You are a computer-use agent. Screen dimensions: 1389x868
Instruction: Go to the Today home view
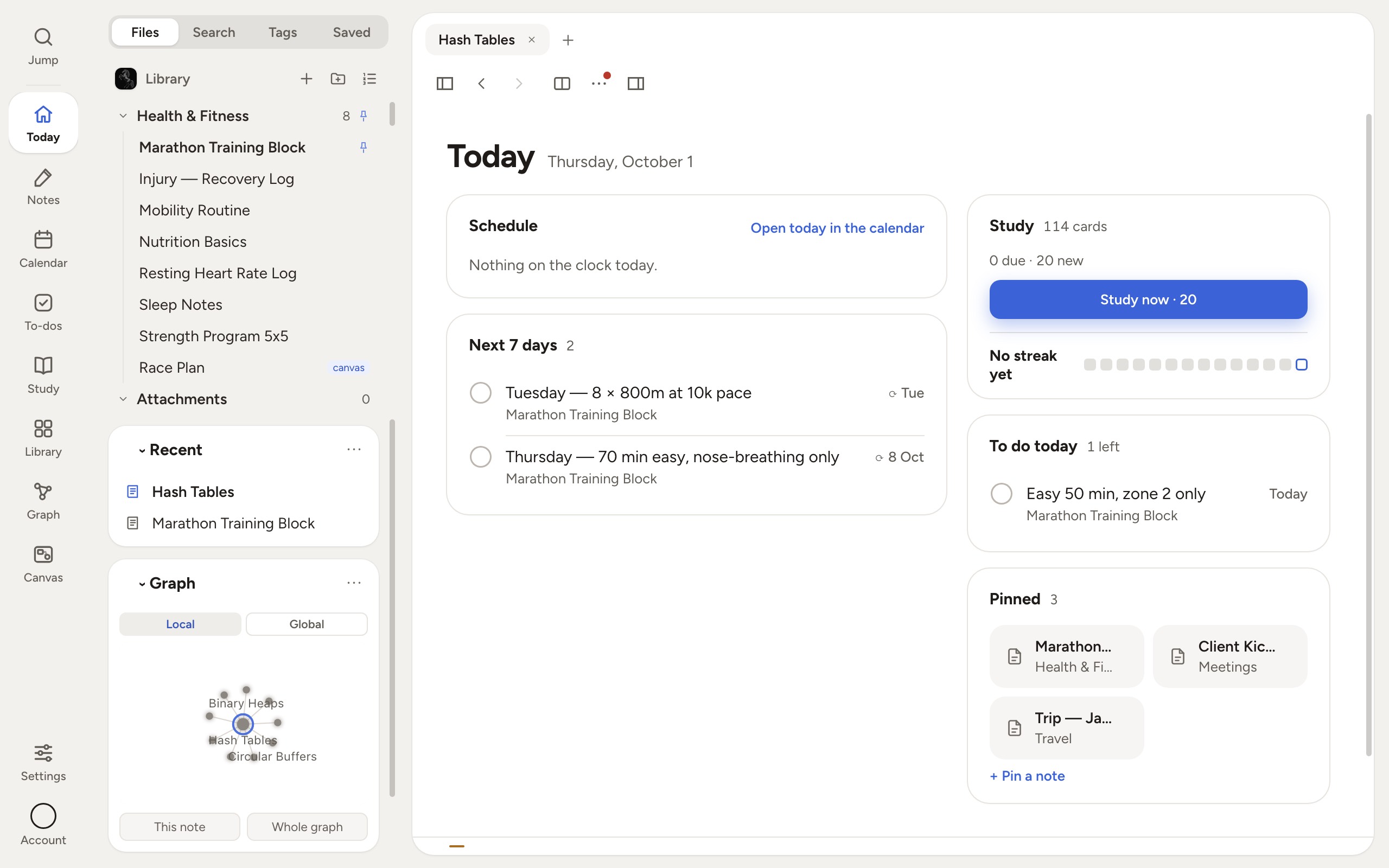(x=43, y=123)
